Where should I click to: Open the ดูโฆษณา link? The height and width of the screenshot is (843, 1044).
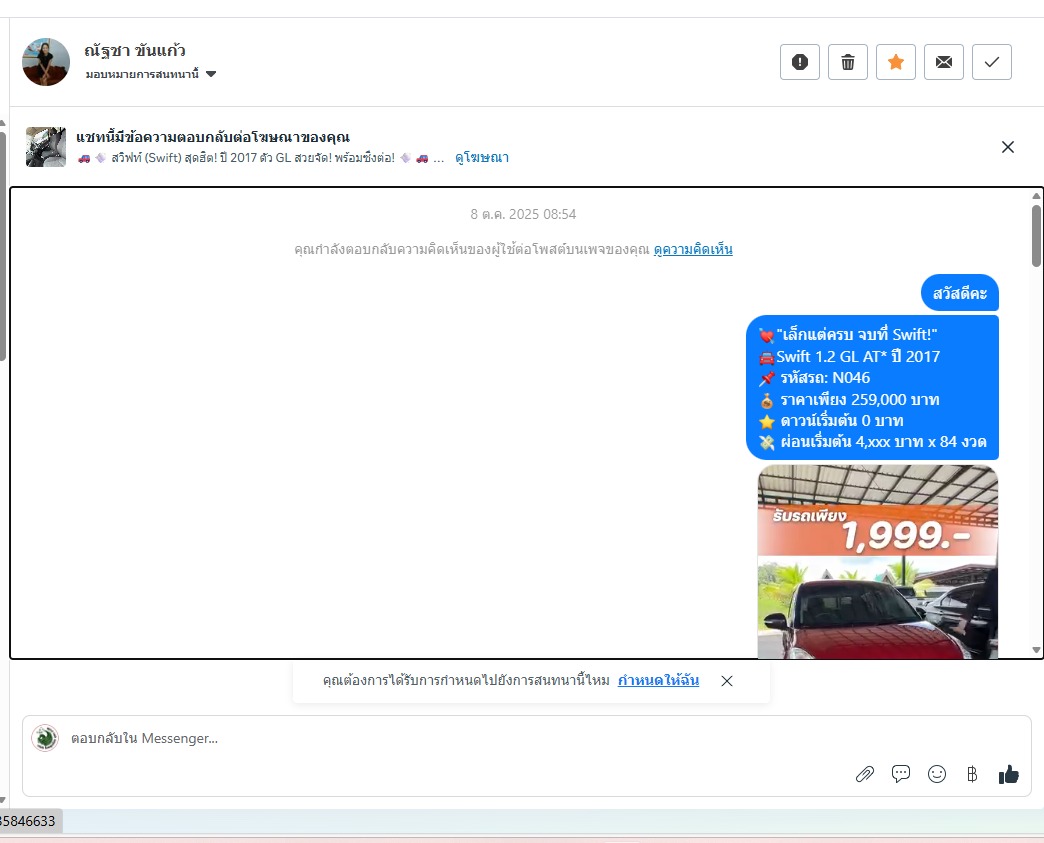(x=482, y=158)
